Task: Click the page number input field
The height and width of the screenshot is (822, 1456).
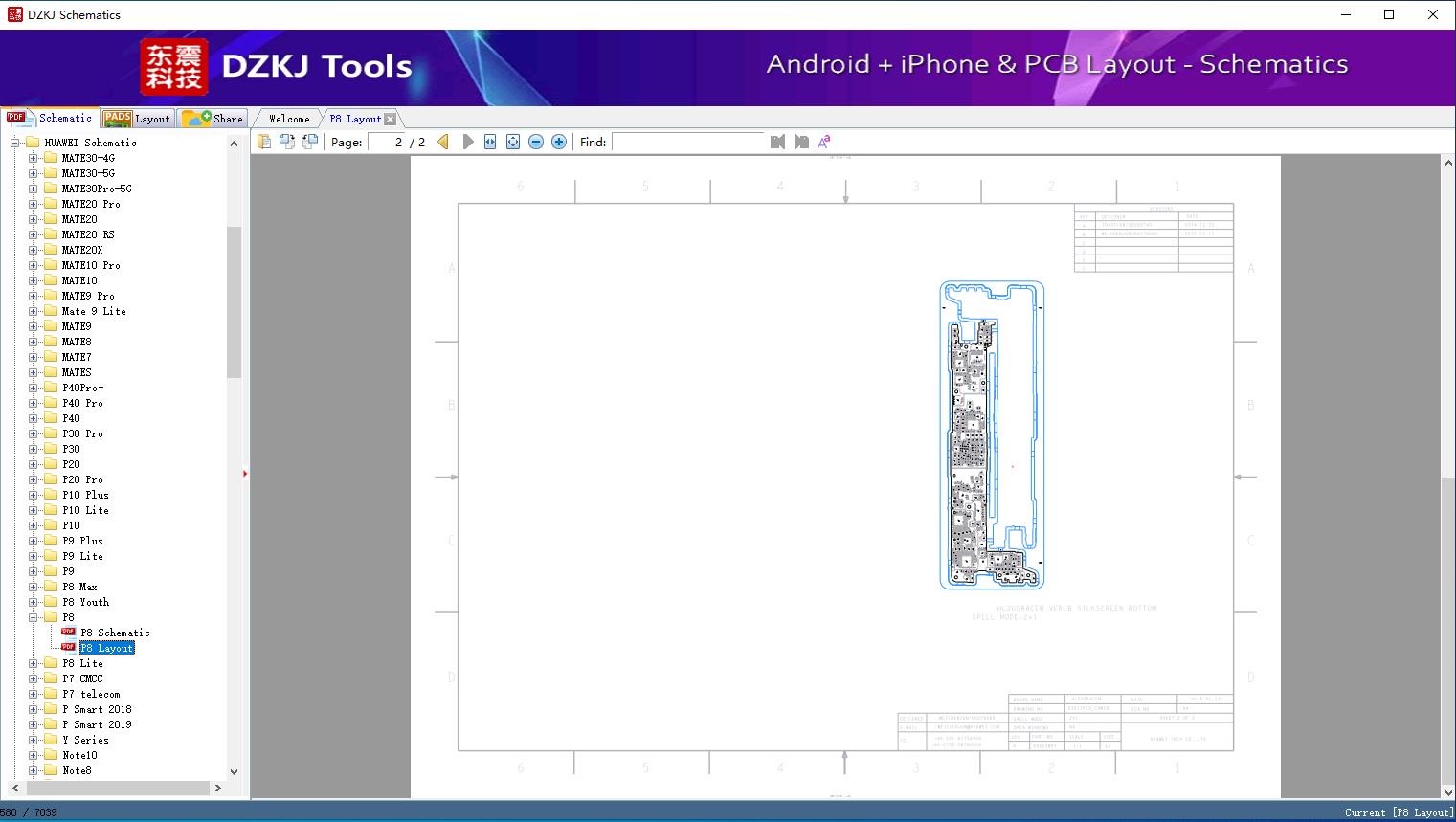Action: [387, 142]
